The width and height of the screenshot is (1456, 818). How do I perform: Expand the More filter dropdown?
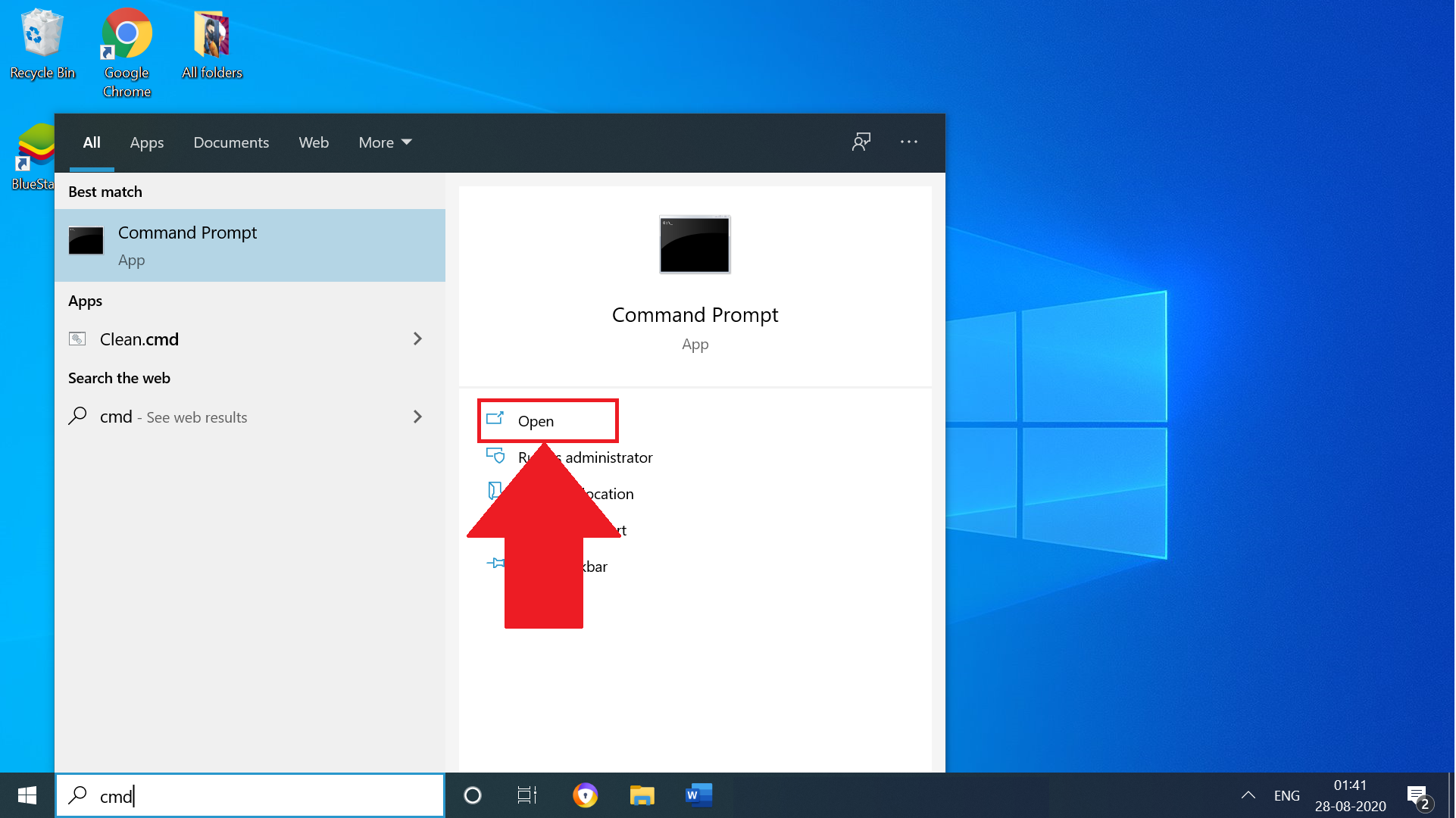385,142
